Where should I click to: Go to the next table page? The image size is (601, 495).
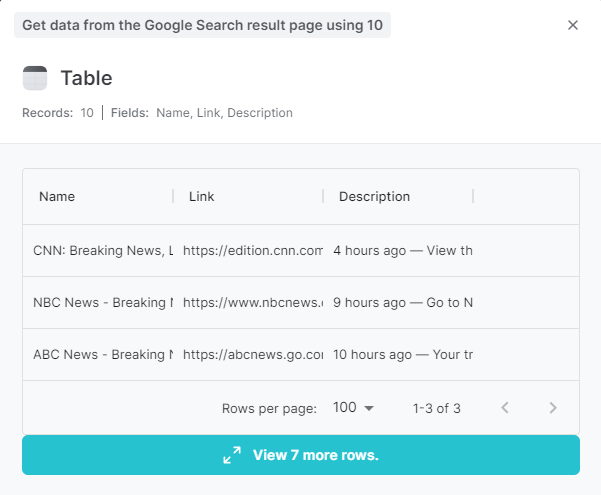[553, 408]
